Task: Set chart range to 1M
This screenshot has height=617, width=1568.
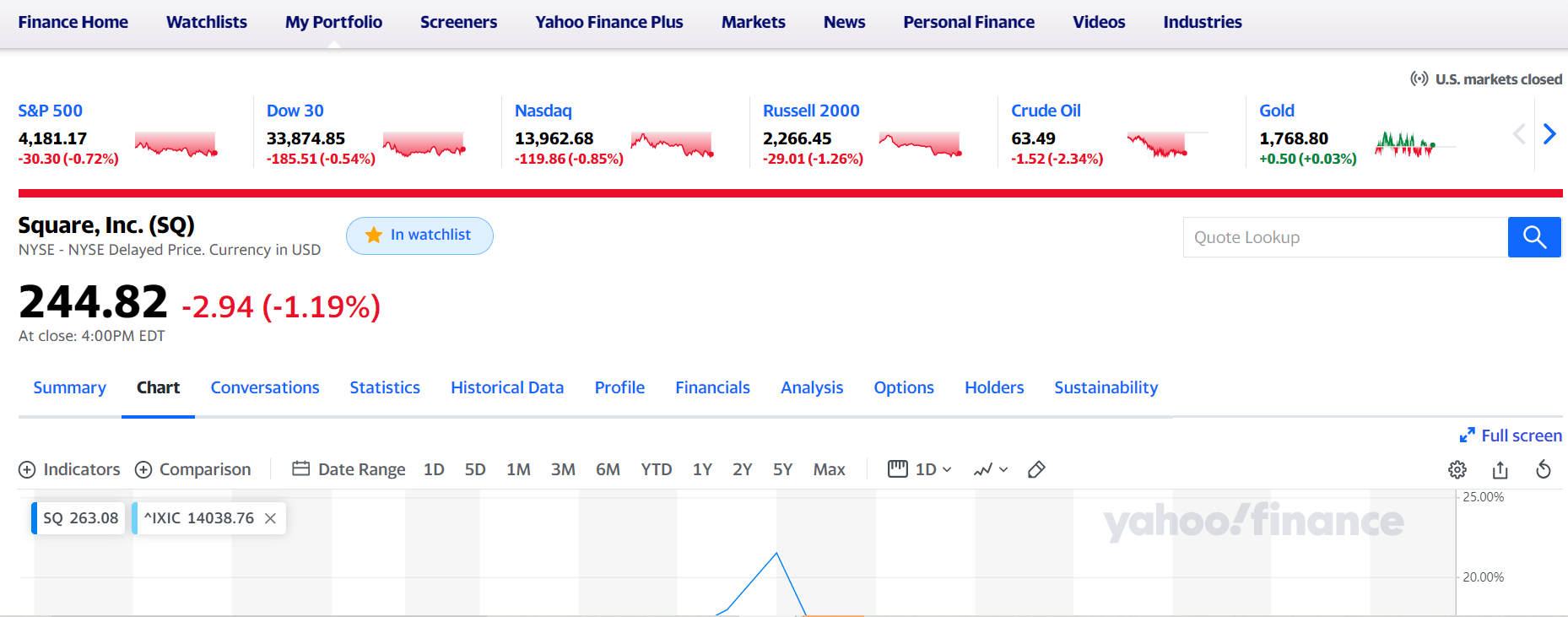Action: pyautogui.click(x=518, y=469)
